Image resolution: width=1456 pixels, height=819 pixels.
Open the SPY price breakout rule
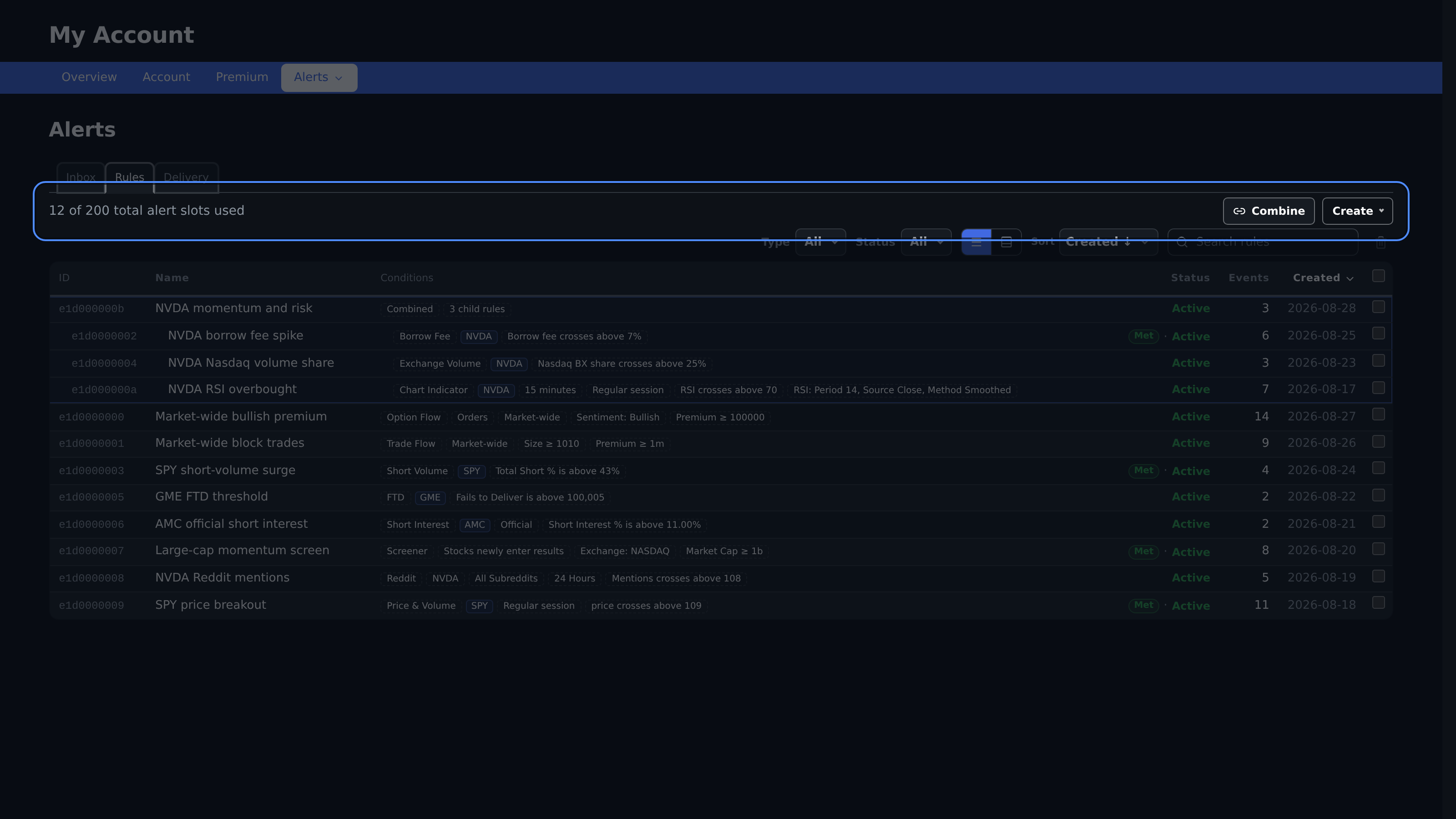pos(210,605)
